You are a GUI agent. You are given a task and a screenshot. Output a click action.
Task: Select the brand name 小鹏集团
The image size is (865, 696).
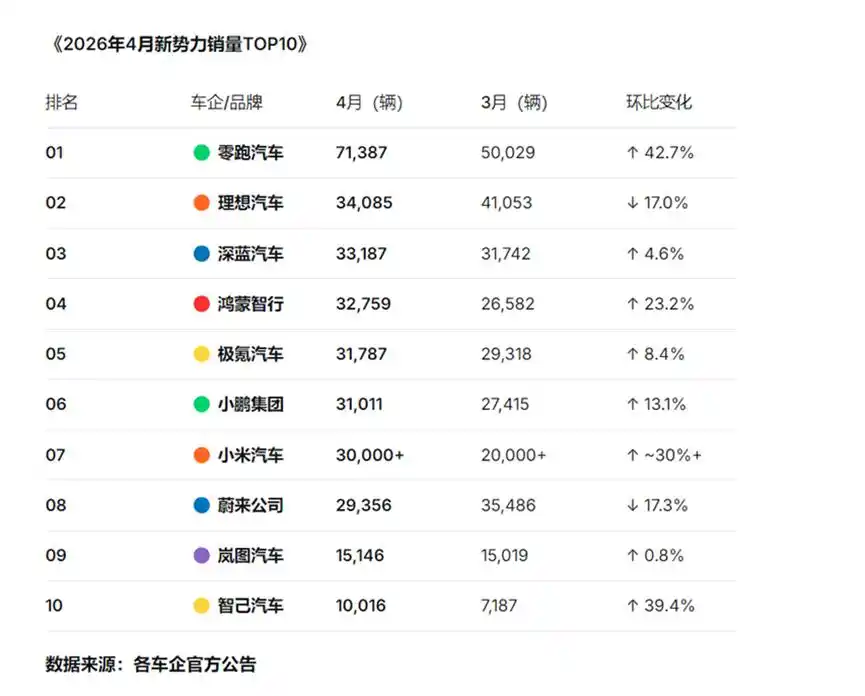(x=250, y=404)
